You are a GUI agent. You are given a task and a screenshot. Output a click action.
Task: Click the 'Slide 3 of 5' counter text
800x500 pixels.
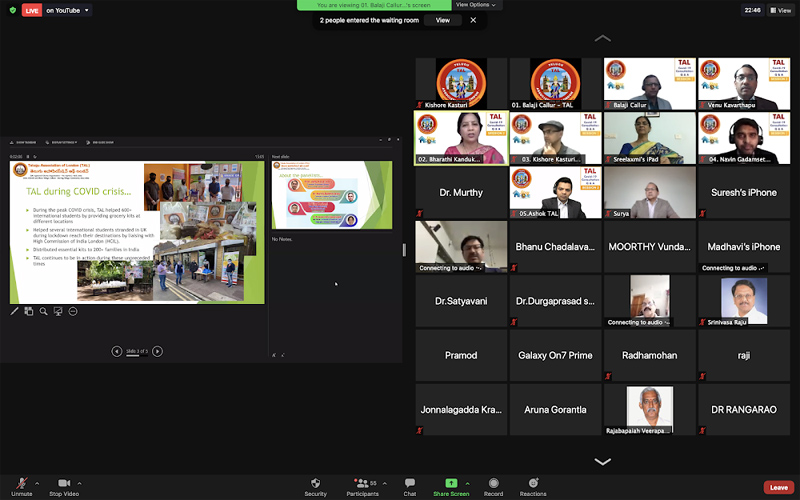(137, 351)
